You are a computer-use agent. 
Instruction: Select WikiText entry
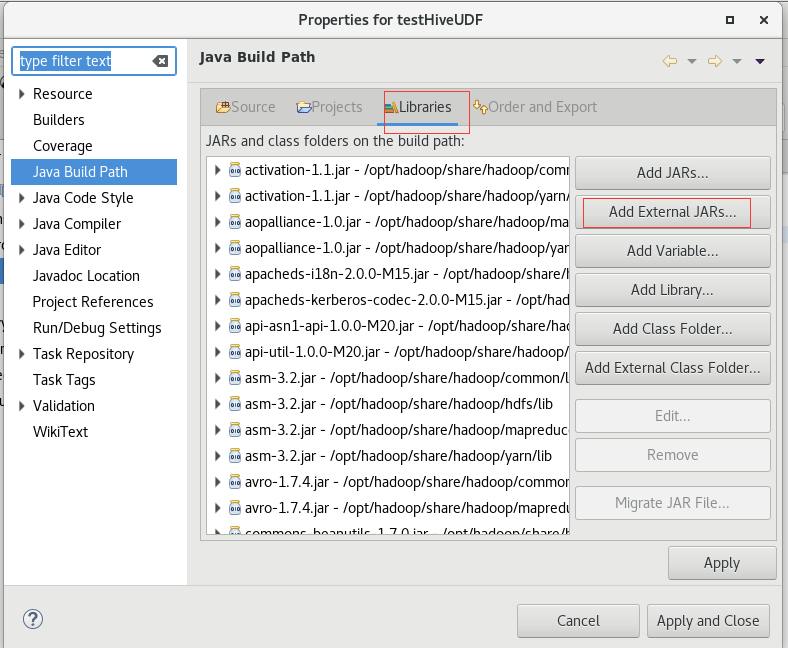tap(60, 432)
